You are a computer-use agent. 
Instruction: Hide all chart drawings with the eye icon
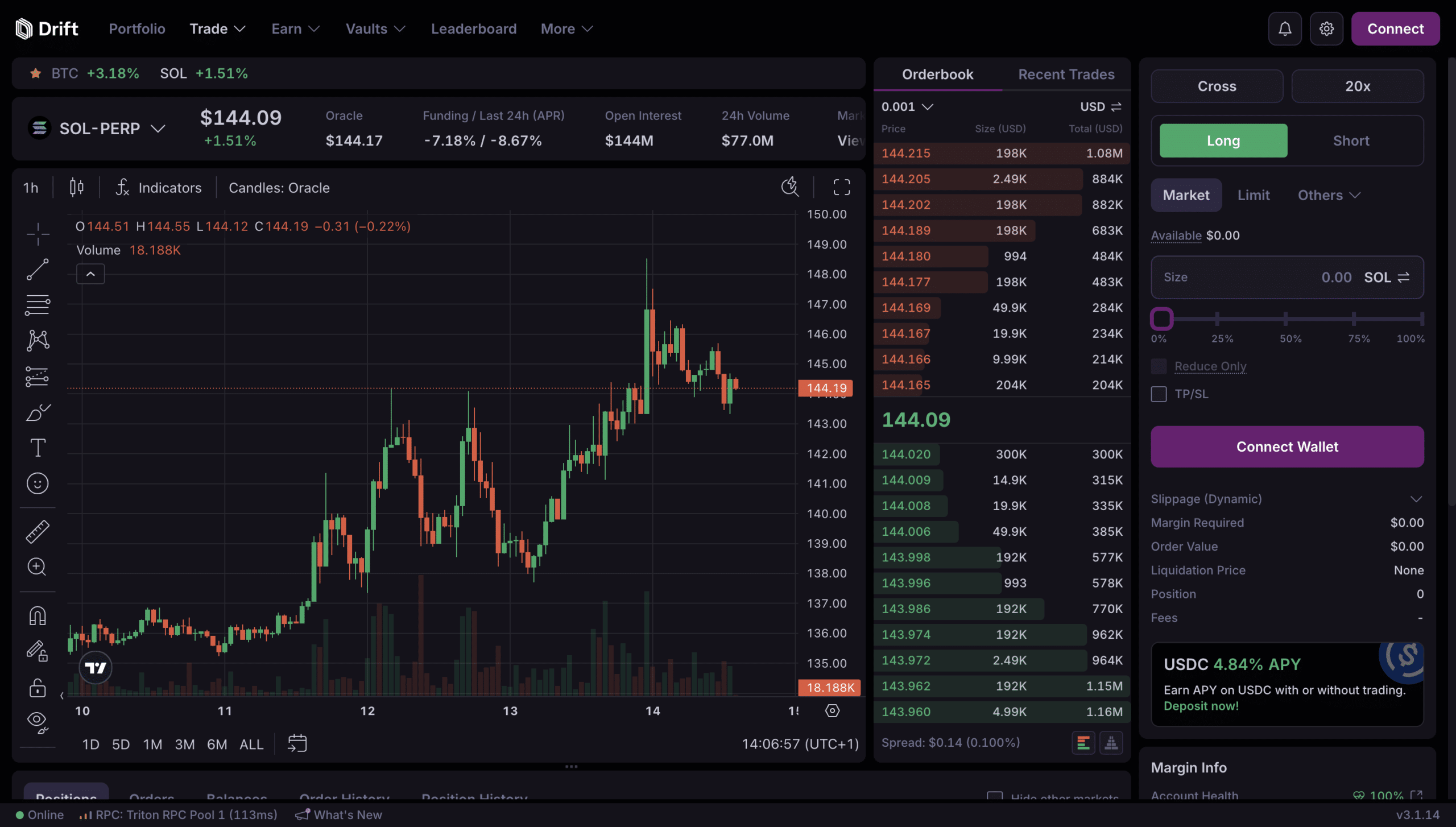[37, 720]
